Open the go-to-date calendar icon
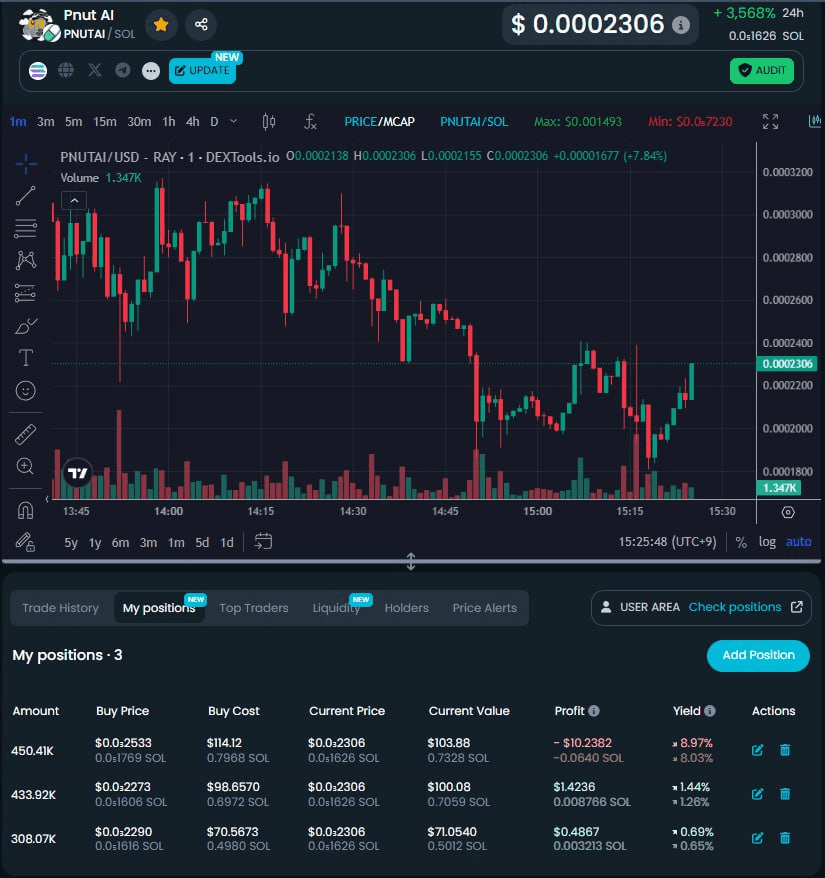This screenshot has height=878, width=825. point(263,541)
